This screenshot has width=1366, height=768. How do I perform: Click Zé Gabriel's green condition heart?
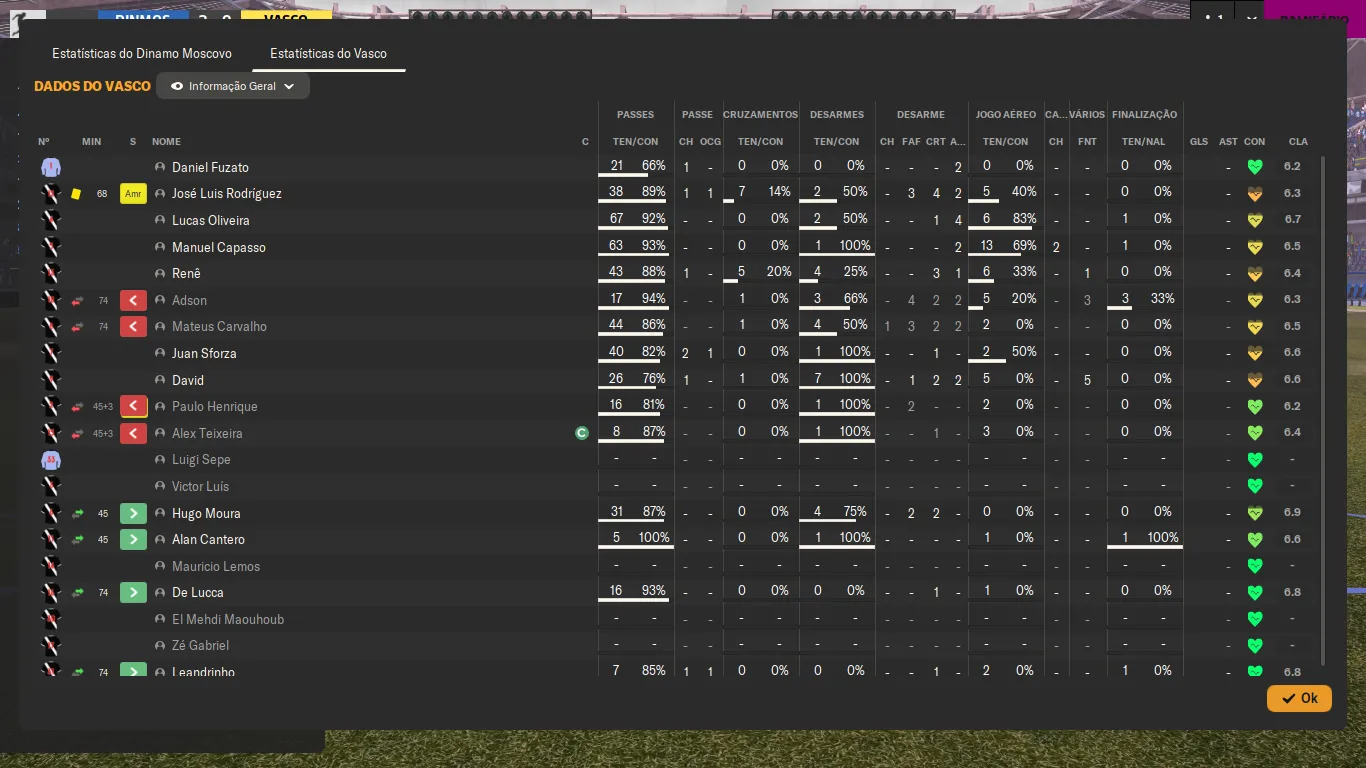pyautogui.click(x=1255, y=645)
